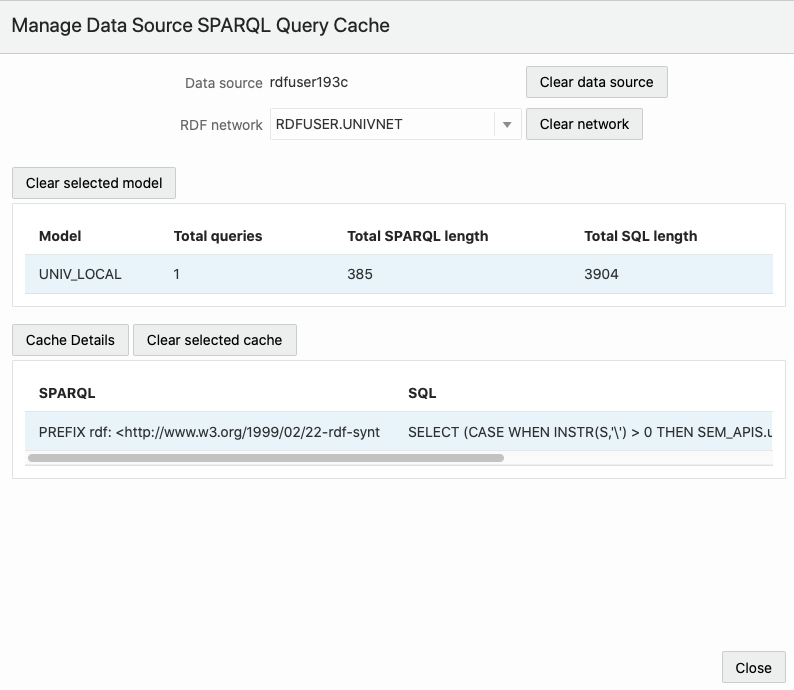Viewport: 794px width, 690px height.
Task: Click the SQL column header
Action: 422,393
